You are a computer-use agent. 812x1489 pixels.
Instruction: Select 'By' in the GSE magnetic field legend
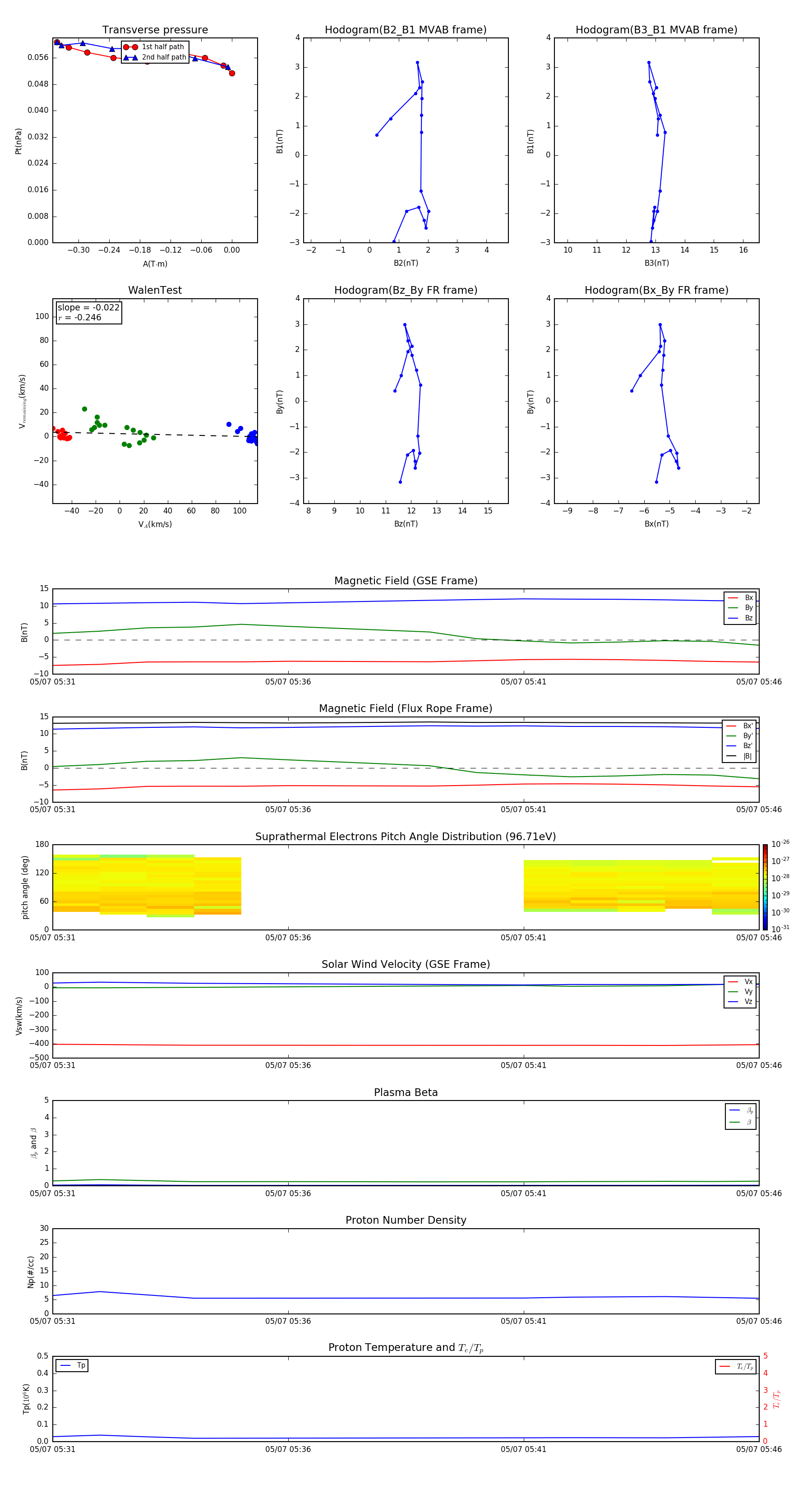click(741, 608)
